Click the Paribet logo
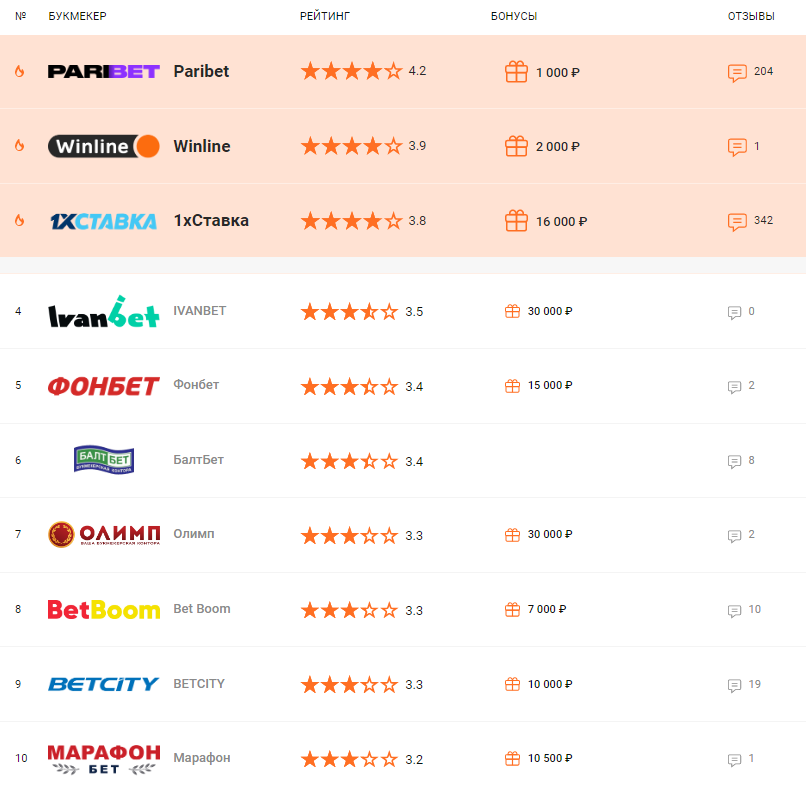This screenshot has height=795, width=806. 104,72
